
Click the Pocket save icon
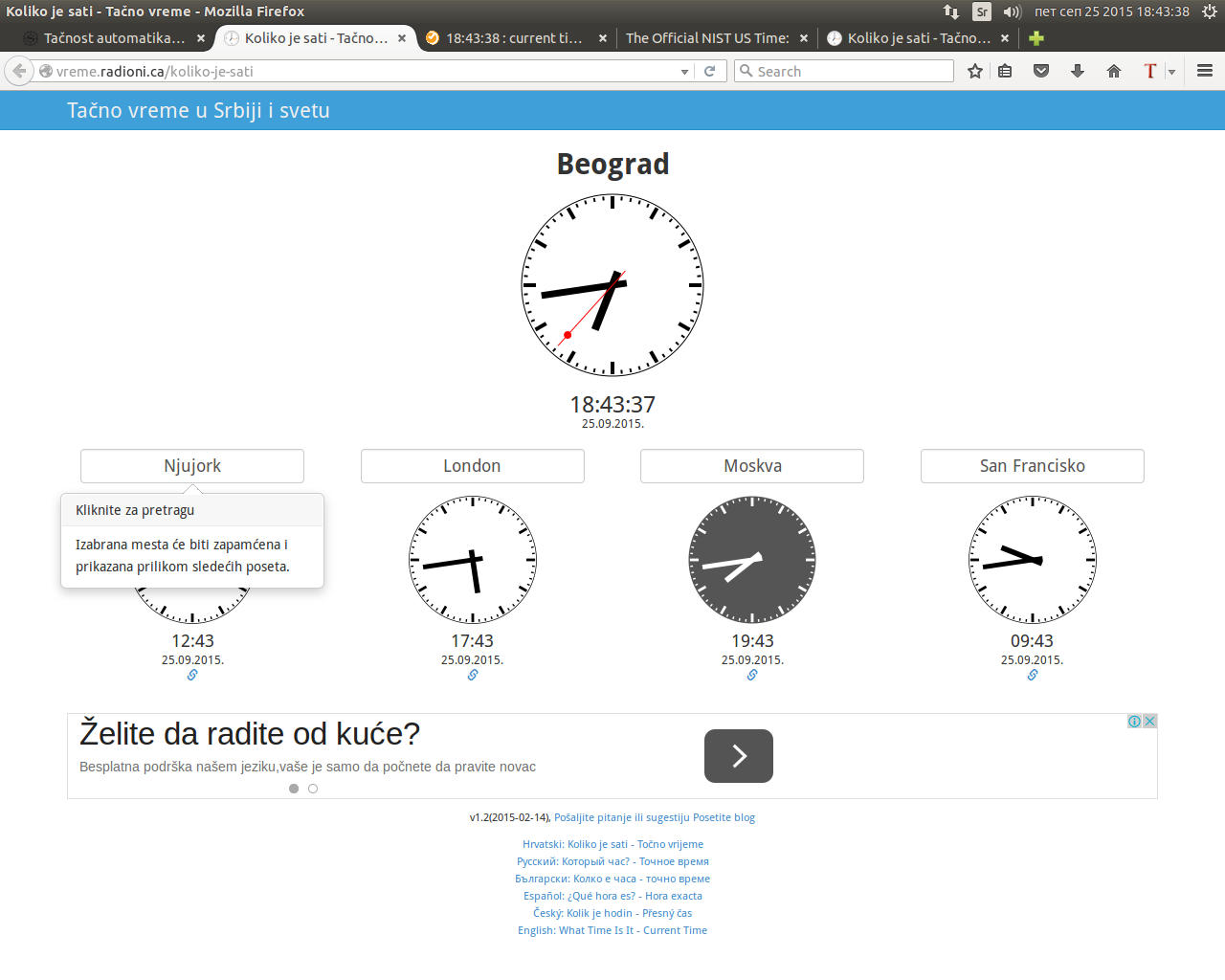tap(1041, 71)
